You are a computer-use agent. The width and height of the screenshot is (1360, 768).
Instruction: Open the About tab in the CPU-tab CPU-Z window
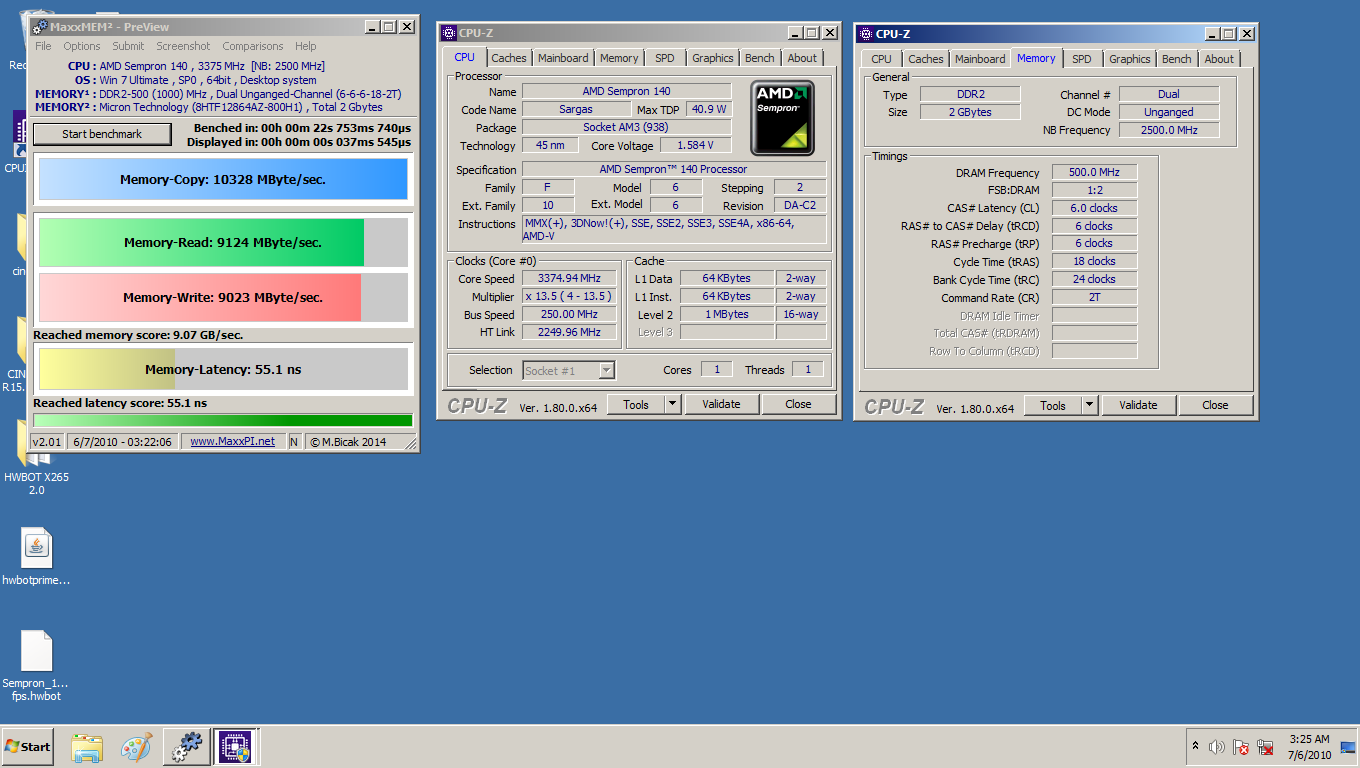pyautogui.click(x=802, y=58)
